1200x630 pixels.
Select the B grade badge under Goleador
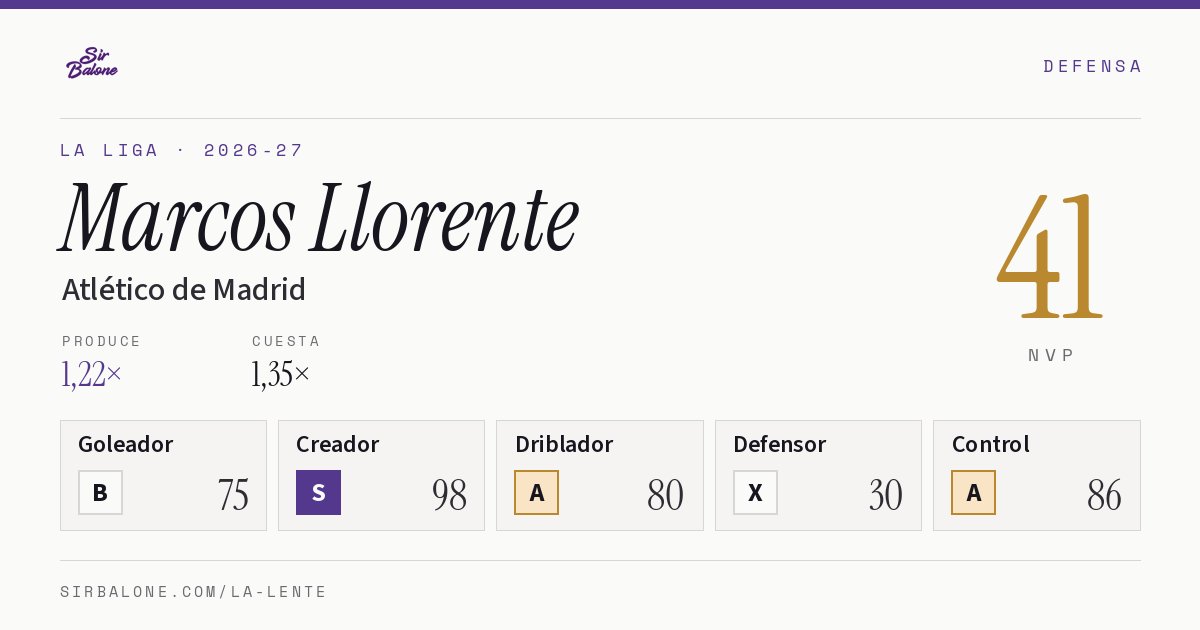(100, 492)
